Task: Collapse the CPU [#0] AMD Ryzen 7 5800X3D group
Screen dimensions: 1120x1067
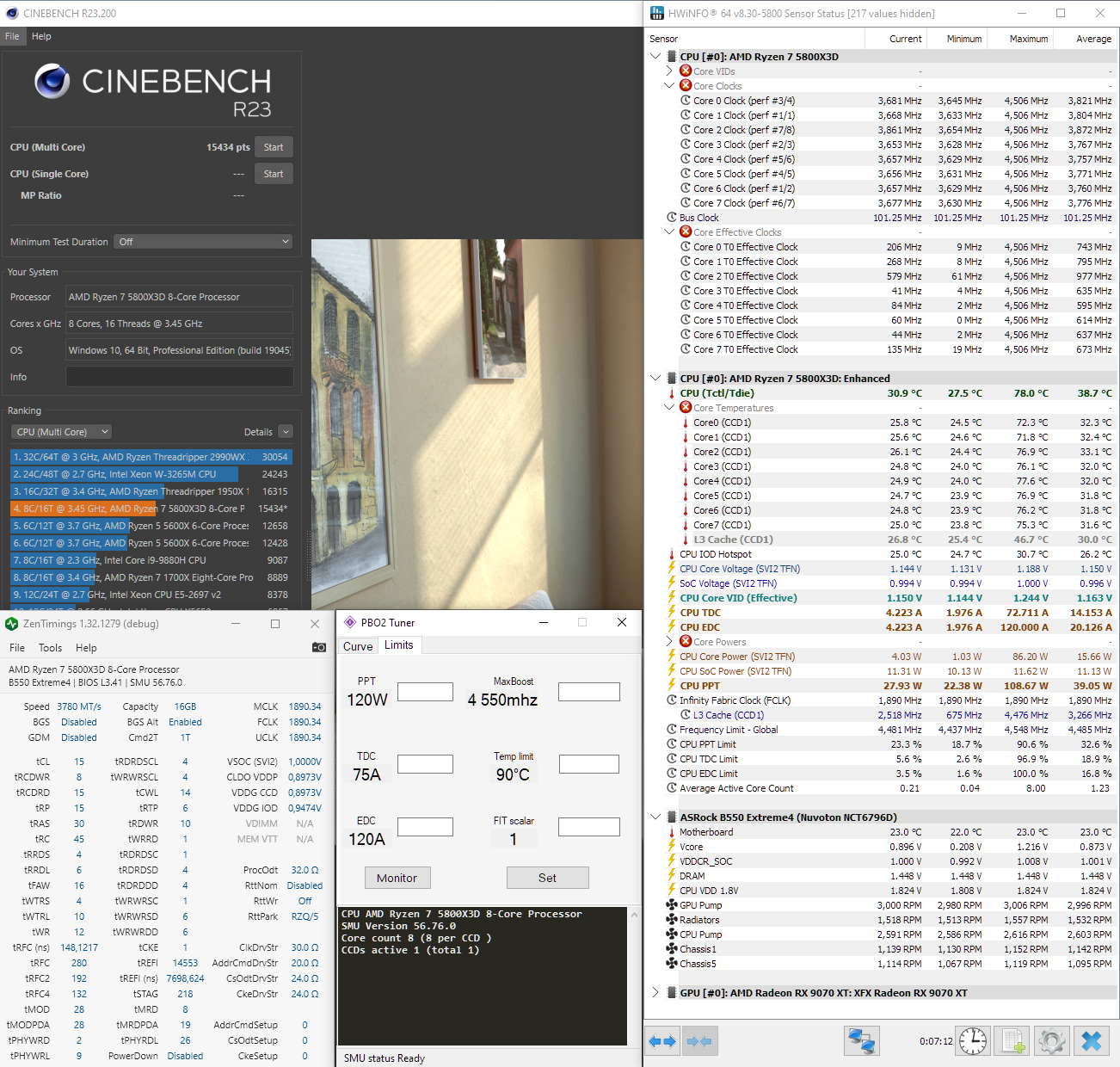Action: click(655, 57)
